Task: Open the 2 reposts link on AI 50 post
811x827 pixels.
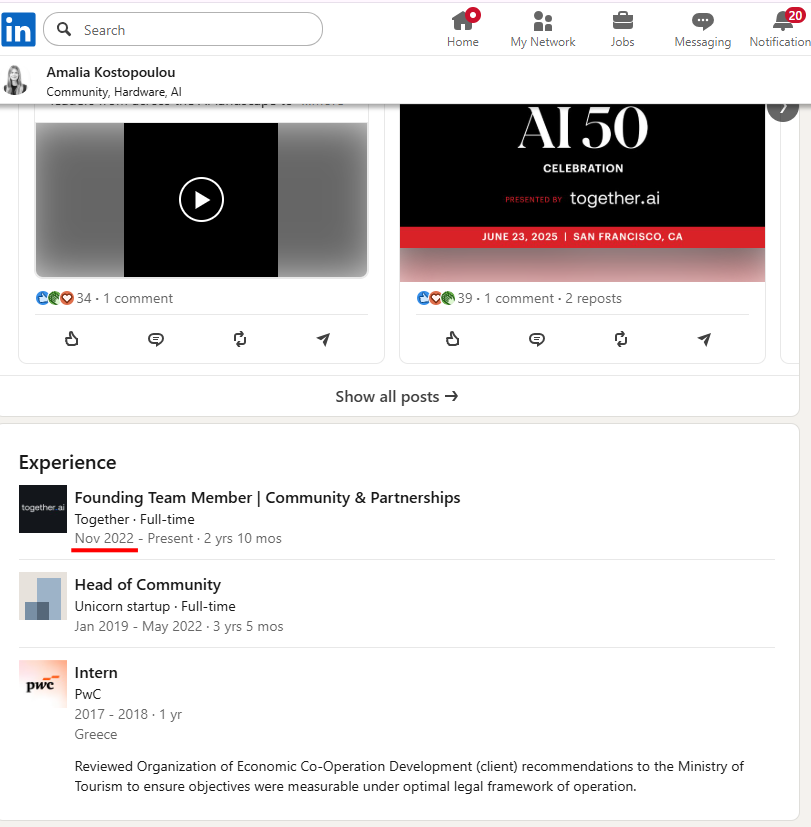Action: coord(593,299)
